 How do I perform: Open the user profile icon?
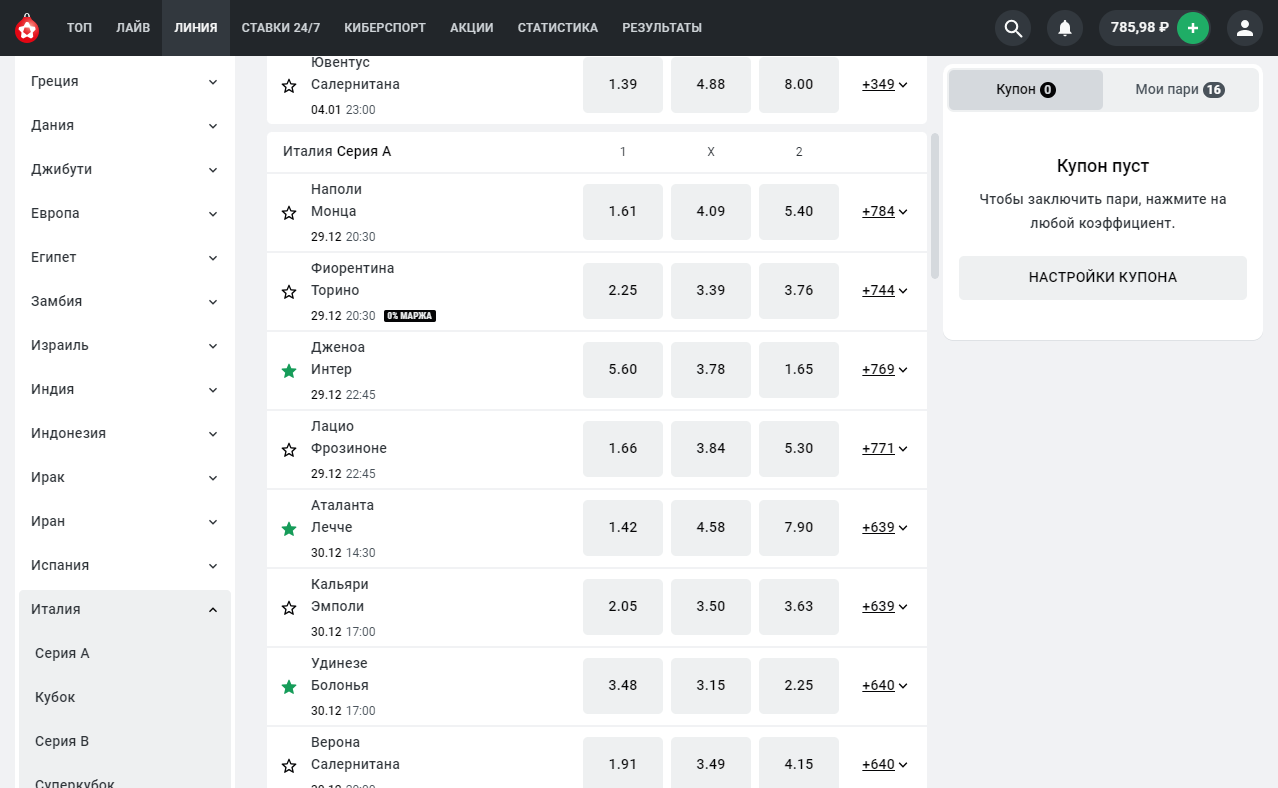pos(1245,28)
